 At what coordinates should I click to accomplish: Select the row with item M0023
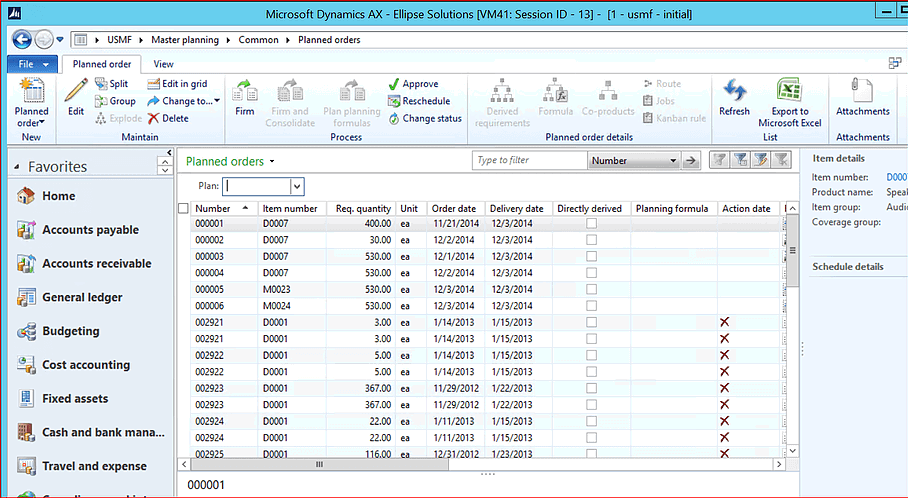click(485, 289)
